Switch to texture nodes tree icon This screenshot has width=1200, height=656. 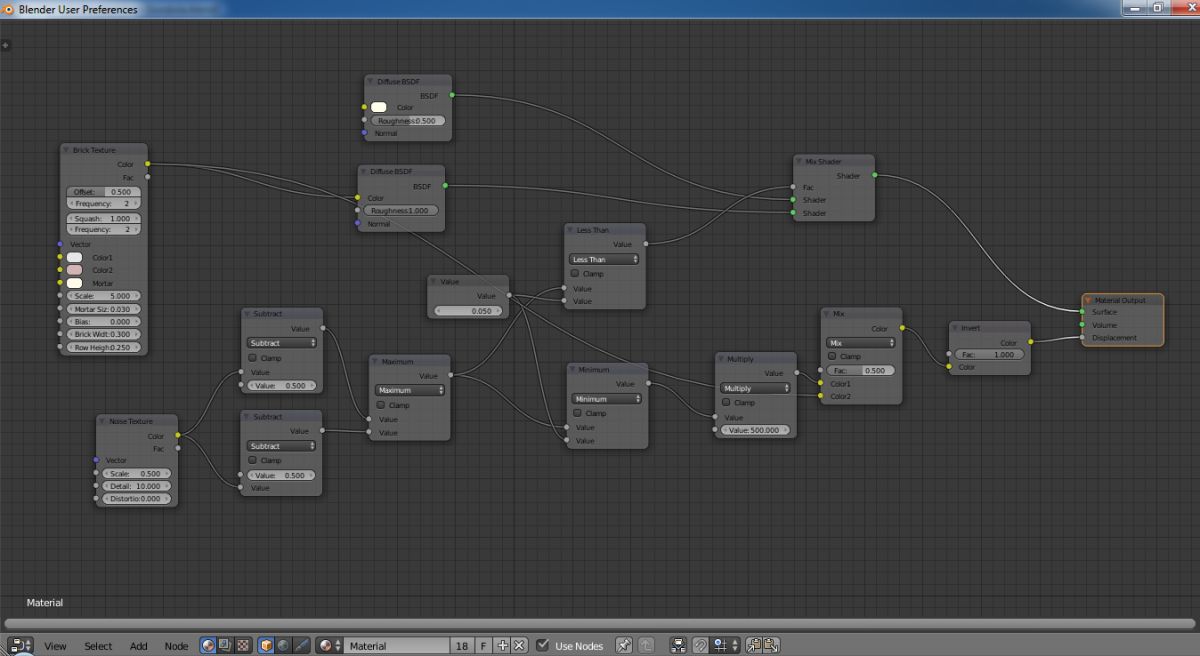point(242,646)
